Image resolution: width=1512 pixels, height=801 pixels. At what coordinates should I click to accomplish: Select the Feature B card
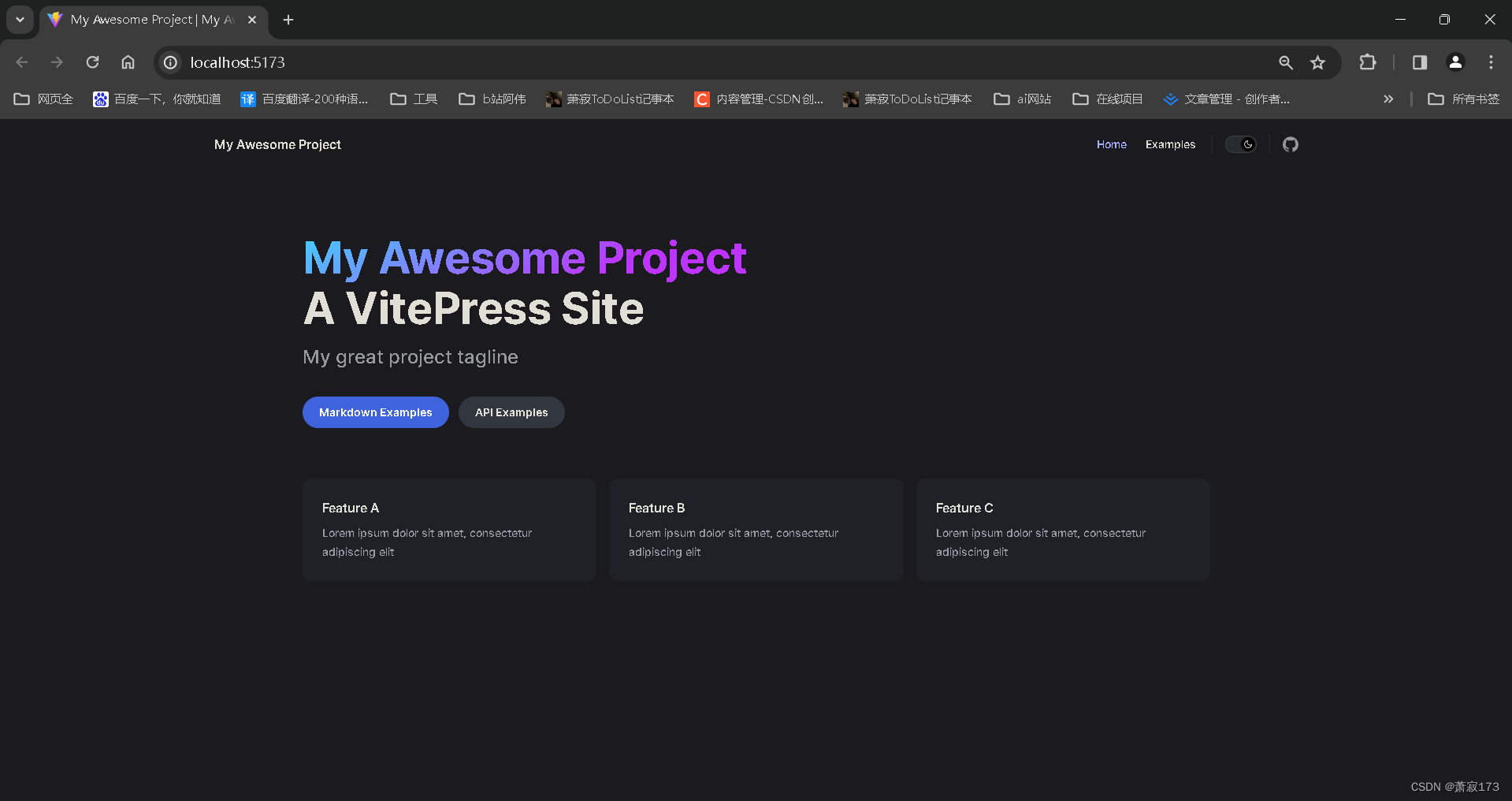(x=756, y=530)
